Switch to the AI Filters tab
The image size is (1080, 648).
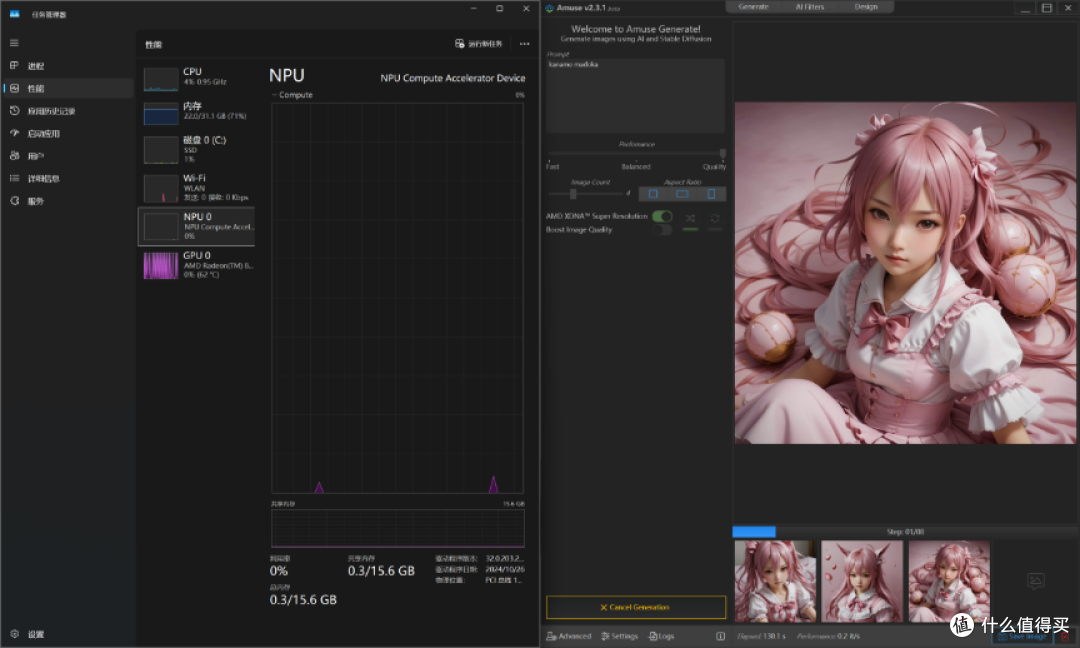coord(809,7)
